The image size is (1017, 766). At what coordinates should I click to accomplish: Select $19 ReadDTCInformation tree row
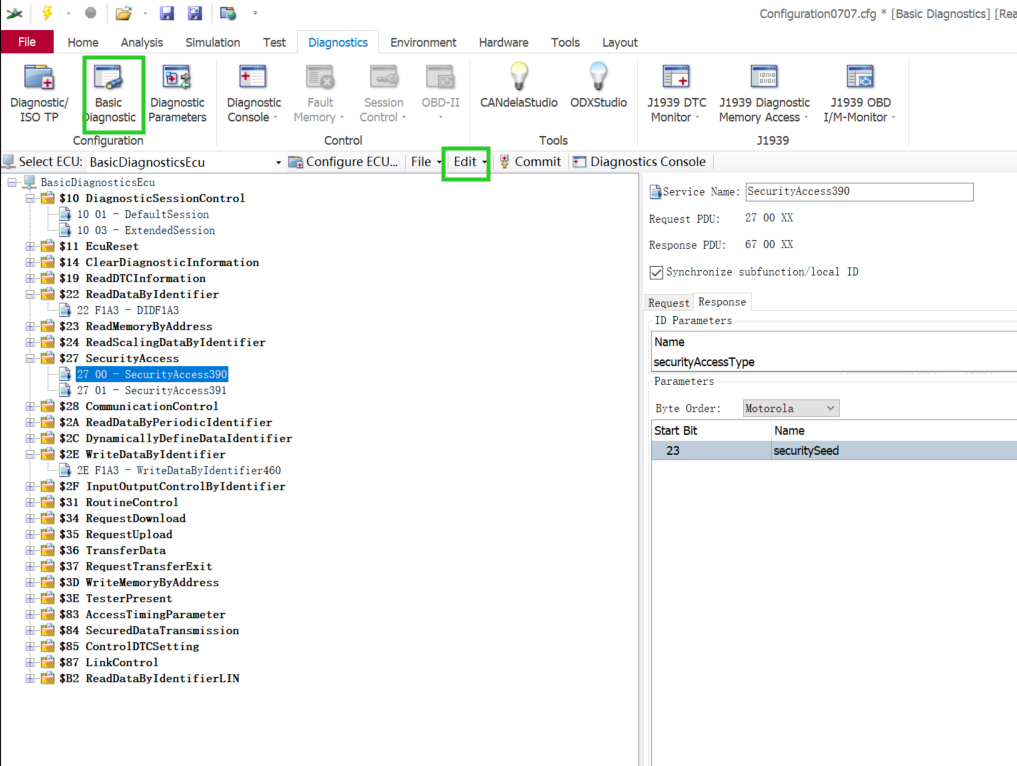click(132, 278)
